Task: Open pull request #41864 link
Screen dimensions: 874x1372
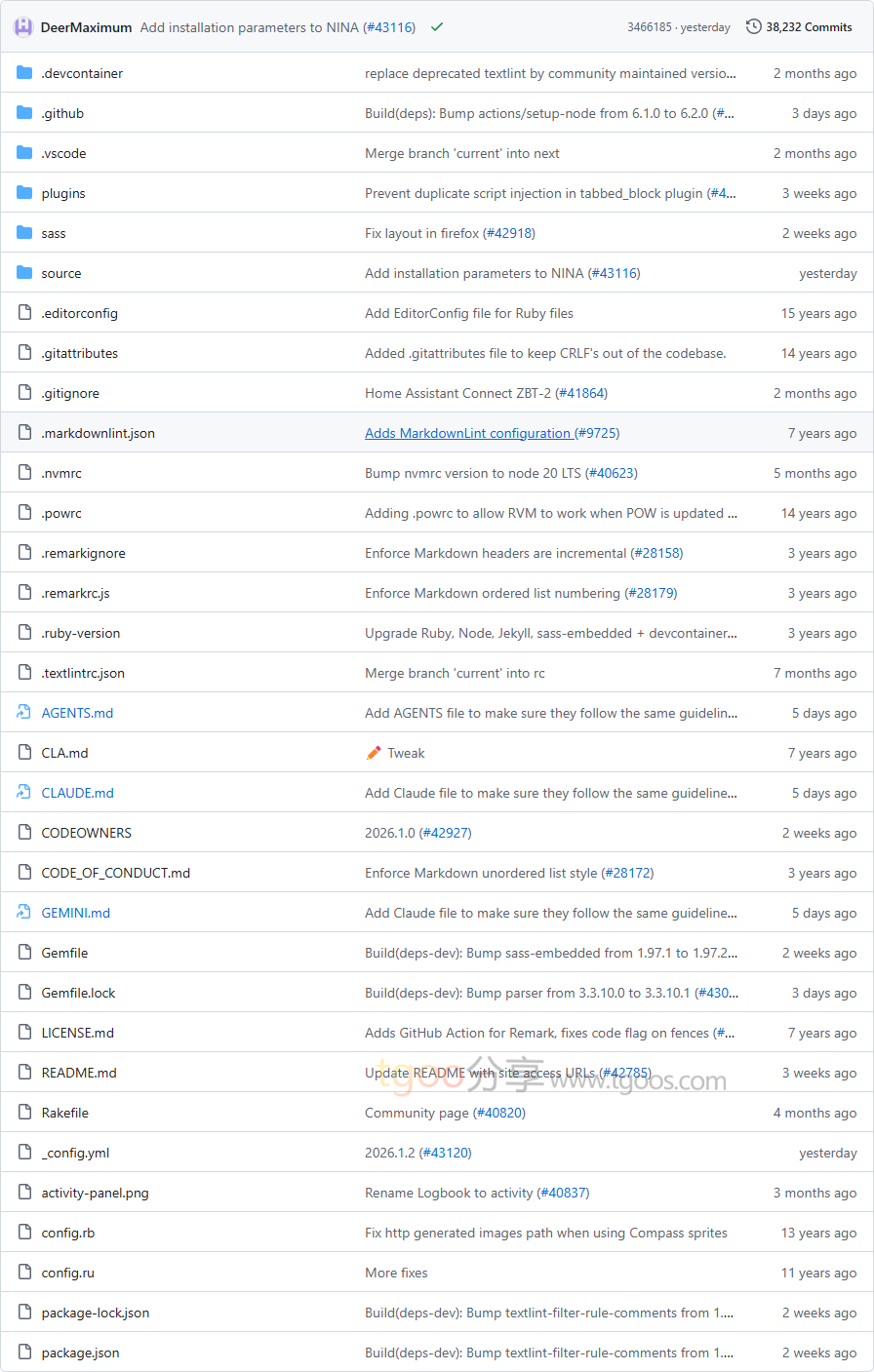Action: (x=581, y=393)
